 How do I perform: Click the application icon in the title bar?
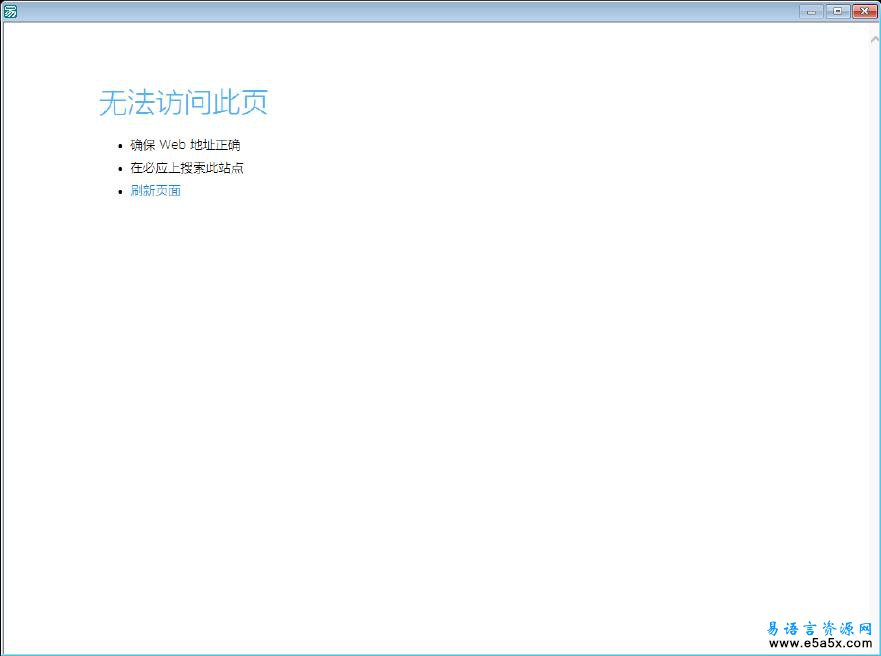pyautogui.click(x=10, y=11)
